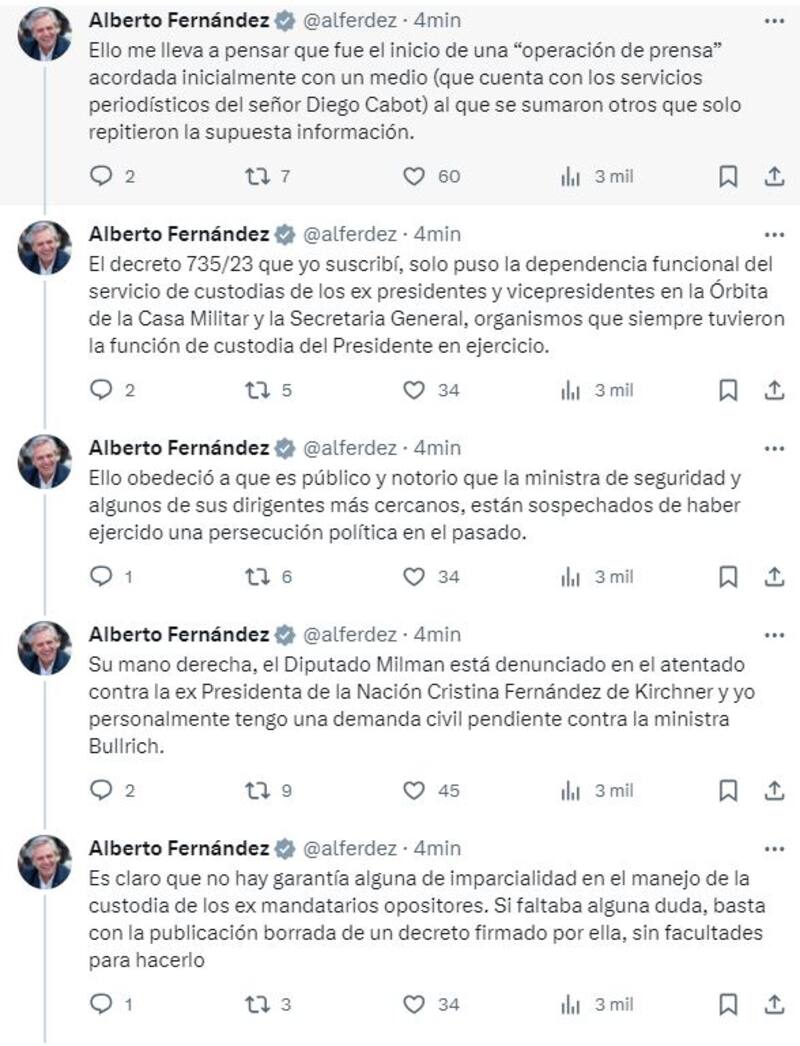The width and height of the screenshot is (800, 1046).
Task: Bookmark the tweet about decreto 735/23
Action: pos(728,391)
